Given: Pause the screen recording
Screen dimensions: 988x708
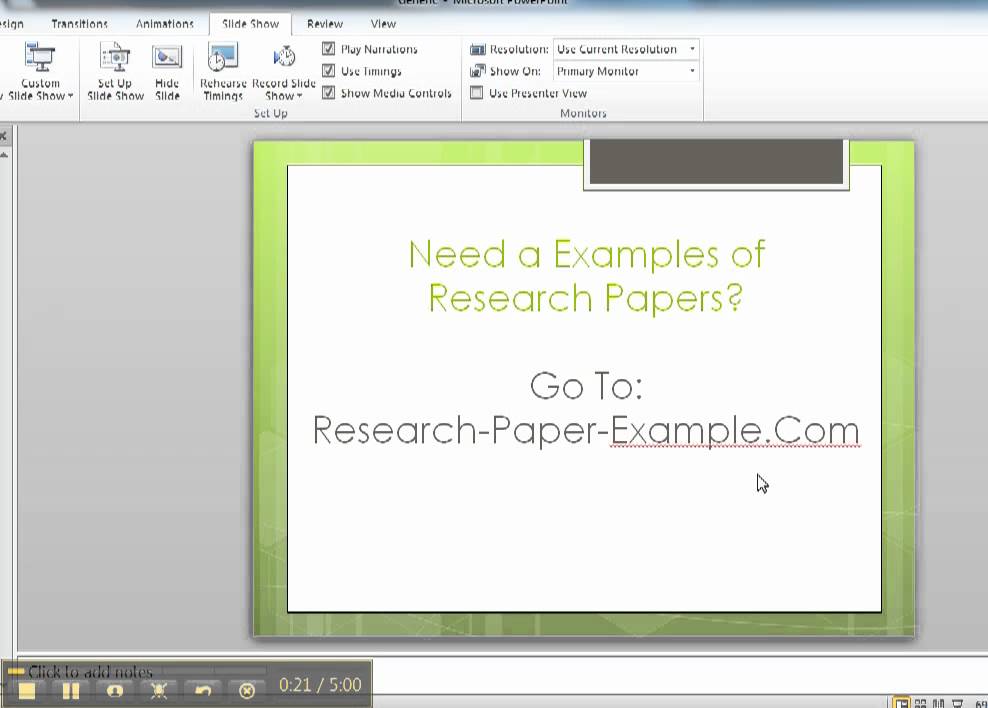Looking at the screenshot, I should [71, 691].
